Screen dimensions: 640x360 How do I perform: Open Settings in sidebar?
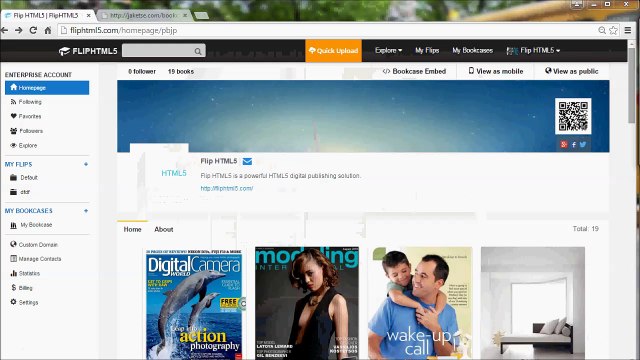(24, 302)
